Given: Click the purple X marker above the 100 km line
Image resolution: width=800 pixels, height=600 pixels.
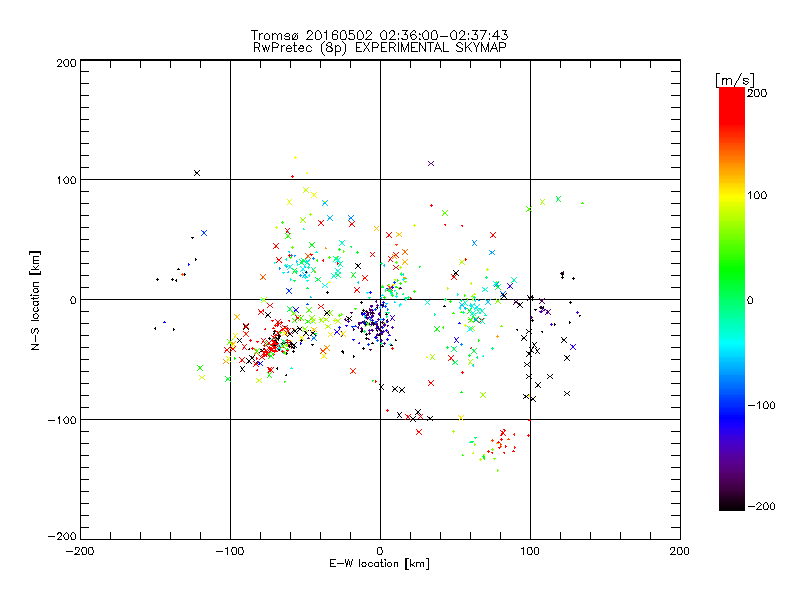Looking at the screenshot, I should (431, 163).
